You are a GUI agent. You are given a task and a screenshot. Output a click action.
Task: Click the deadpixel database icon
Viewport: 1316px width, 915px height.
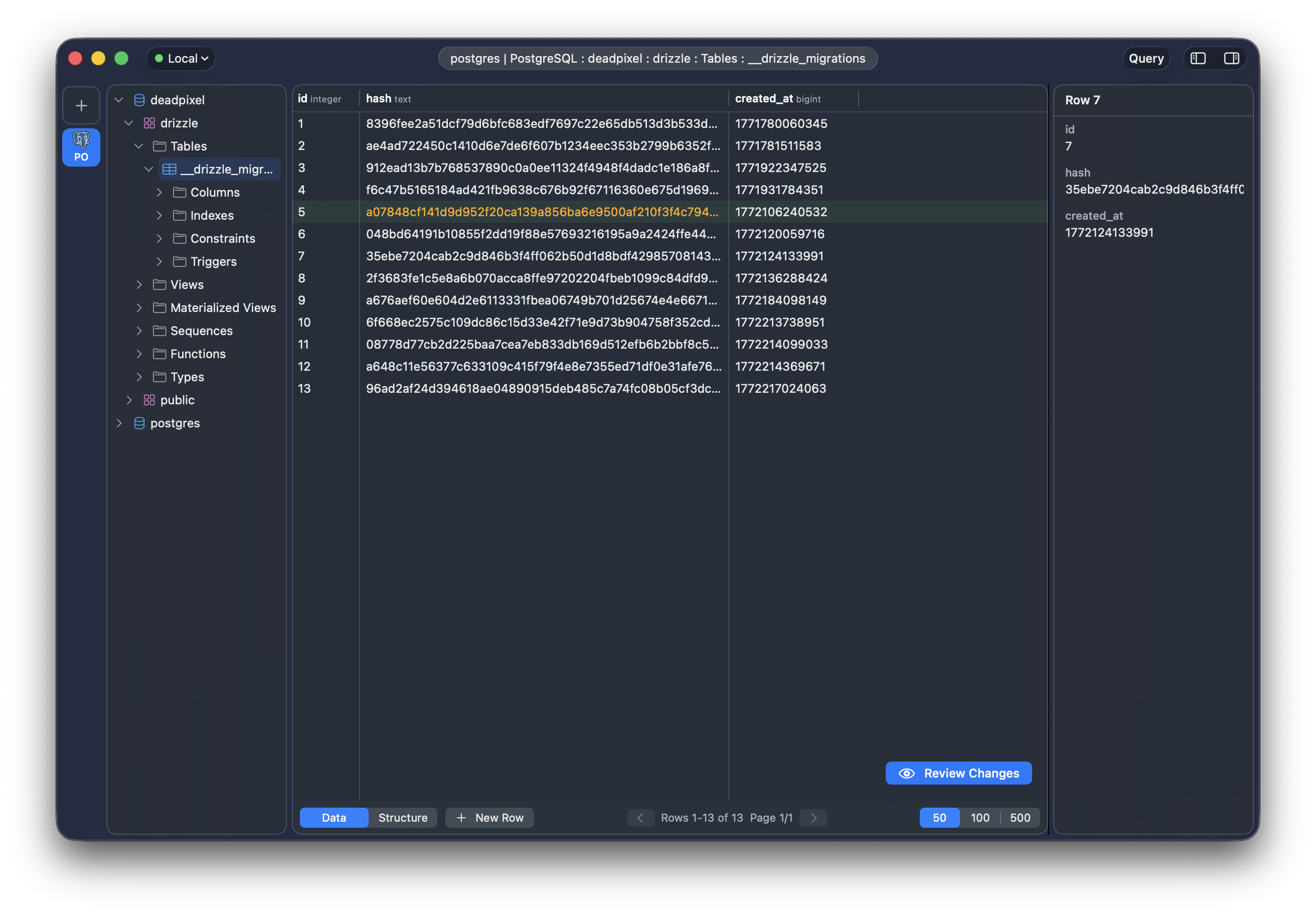click(x=139, y=100)
